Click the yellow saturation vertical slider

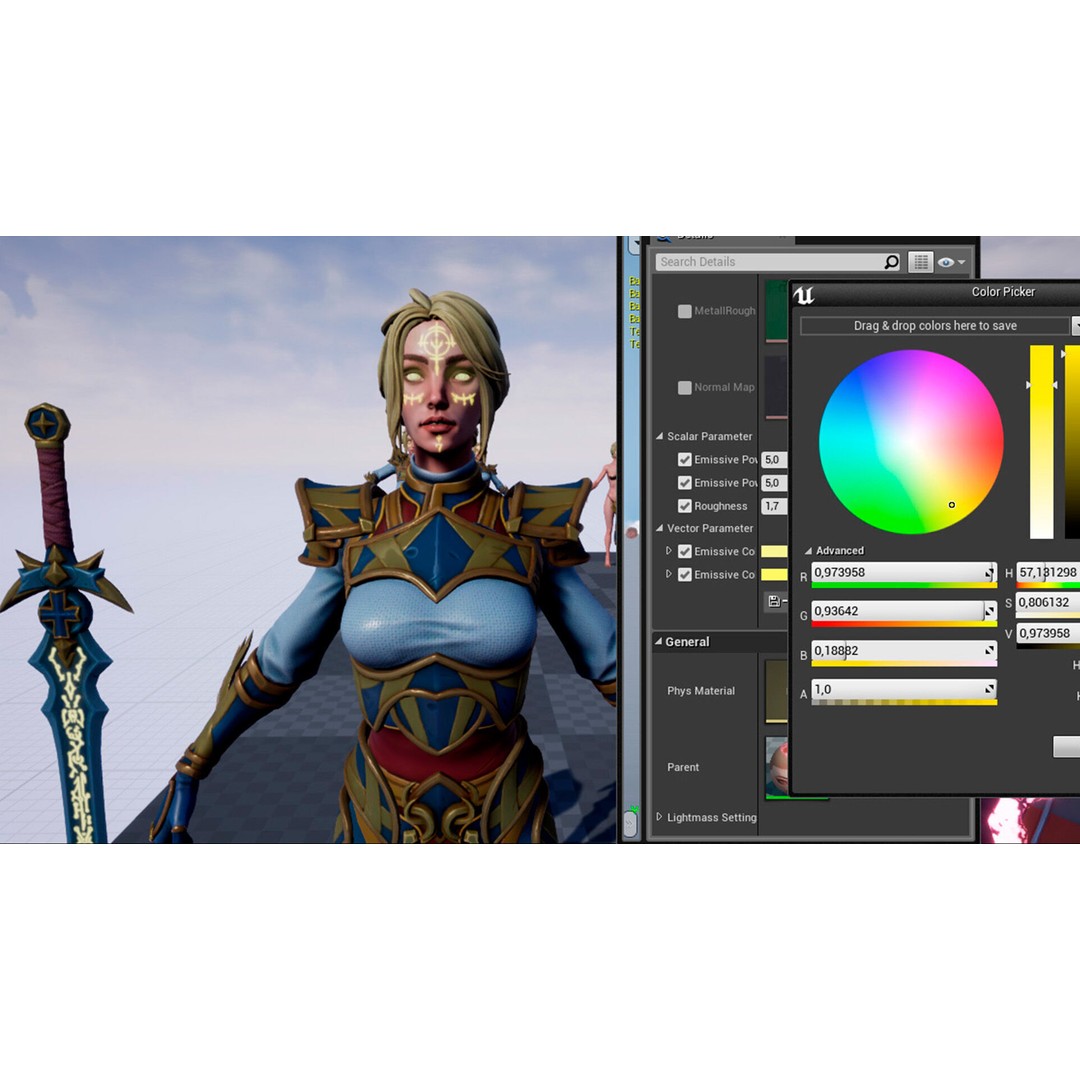(x=1041, y=442)
